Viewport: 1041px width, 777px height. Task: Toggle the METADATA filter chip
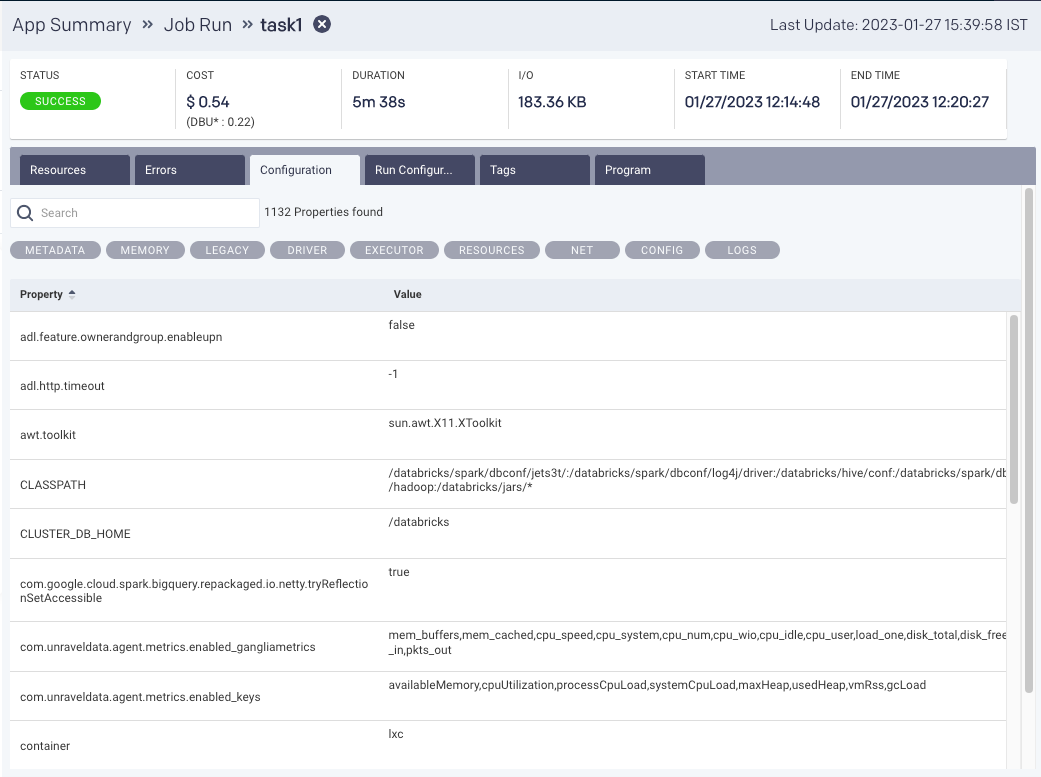(x=54, y=250)
